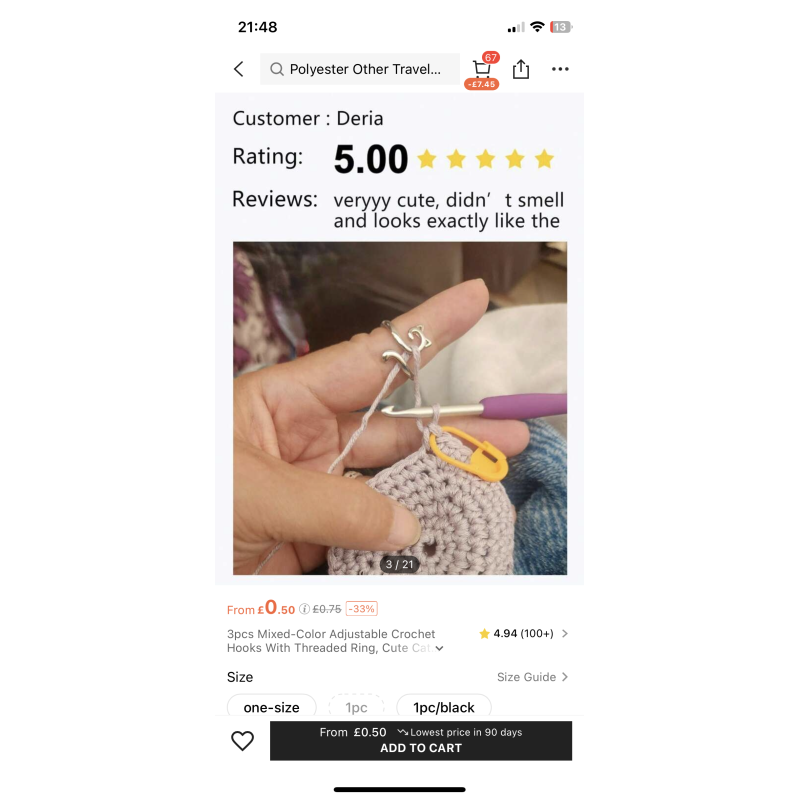This screenshot has height=800, width=800.
Task: Tap the -33% discount tag
Action: [x=361, y=609]
